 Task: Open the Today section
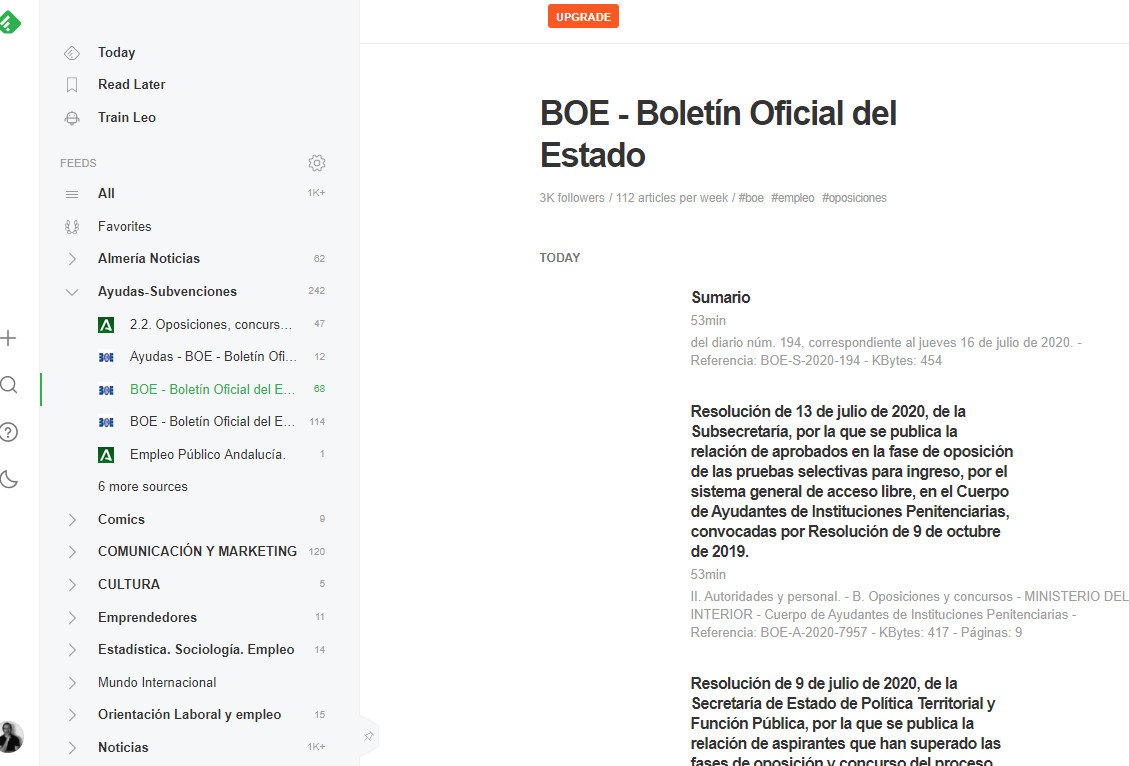[x=116, y=53]
